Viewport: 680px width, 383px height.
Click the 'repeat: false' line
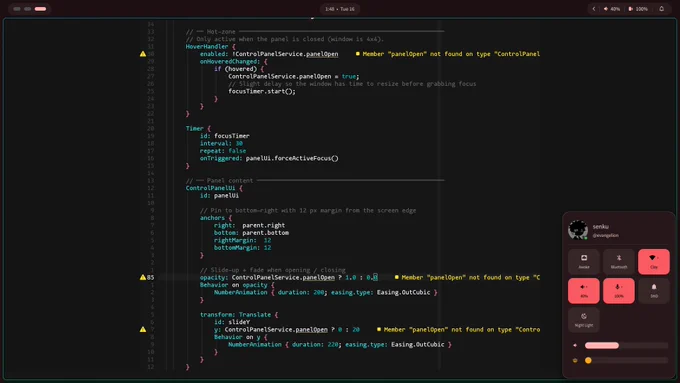click(223, 151)
